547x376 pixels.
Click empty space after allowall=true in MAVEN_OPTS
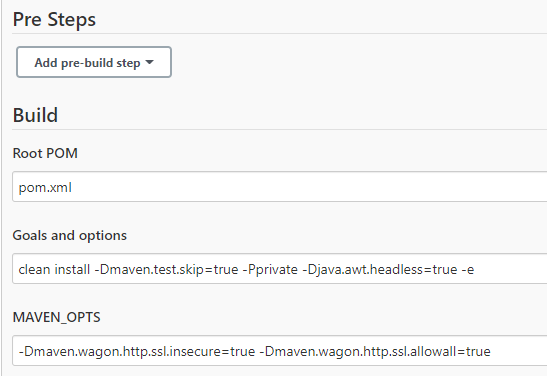[519, 351]
